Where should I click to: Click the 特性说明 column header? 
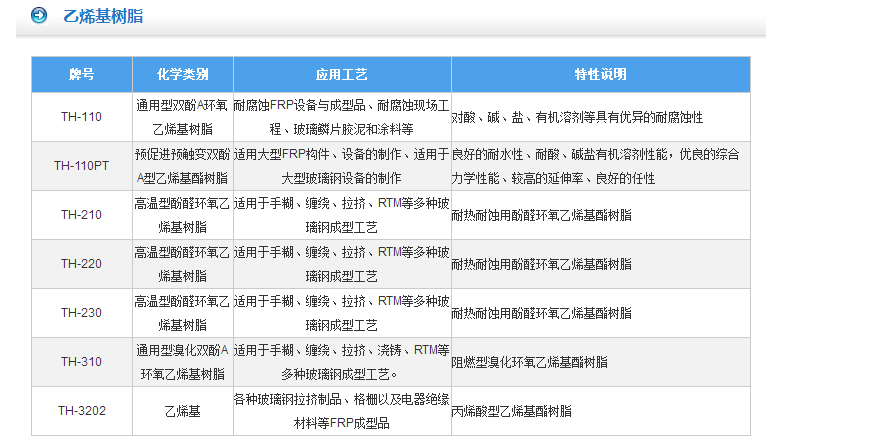pyautogui.click(x=600, y=74)
